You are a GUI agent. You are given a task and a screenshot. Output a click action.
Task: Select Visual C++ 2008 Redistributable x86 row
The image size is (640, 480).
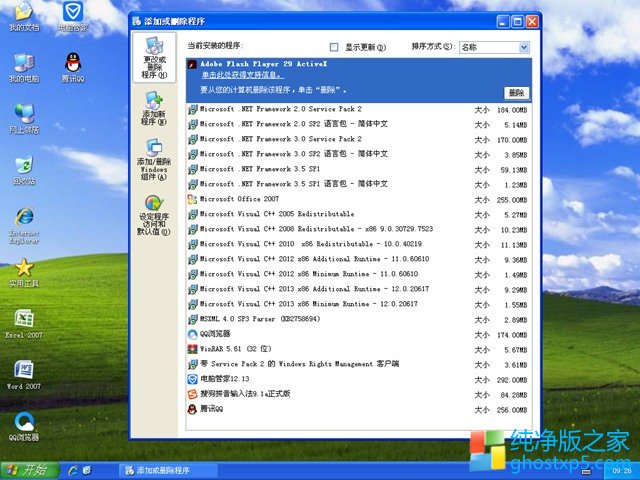pos(358,229)
